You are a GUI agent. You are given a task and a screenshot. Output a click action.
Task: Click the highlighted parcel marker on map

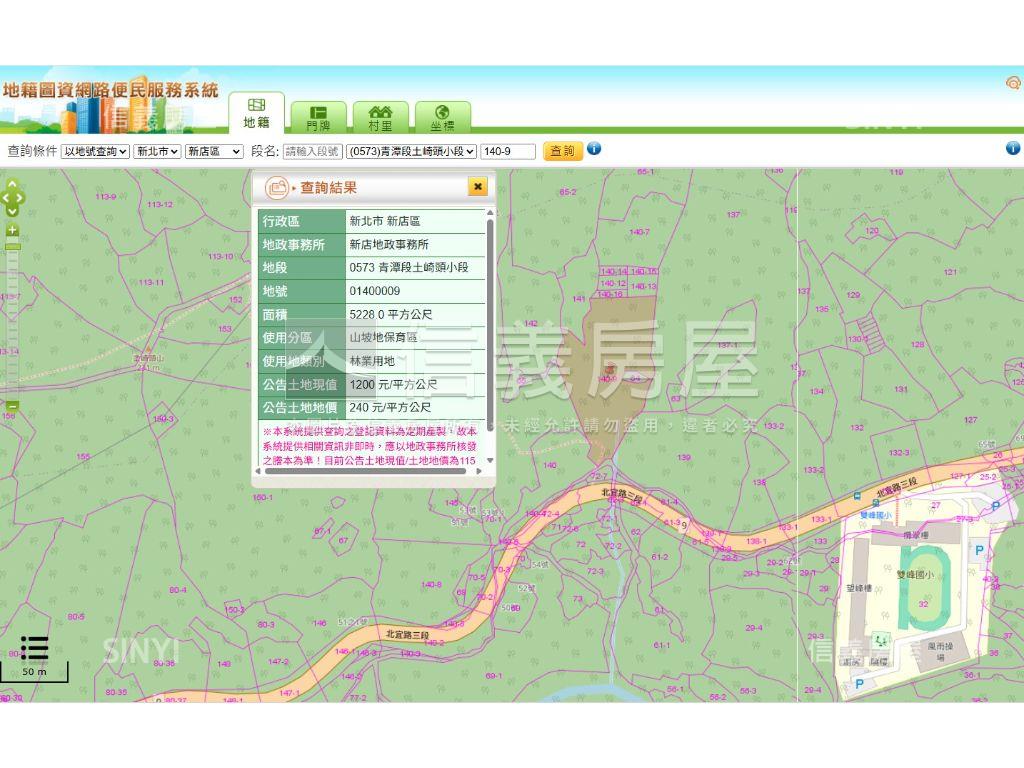click(610, 370)
